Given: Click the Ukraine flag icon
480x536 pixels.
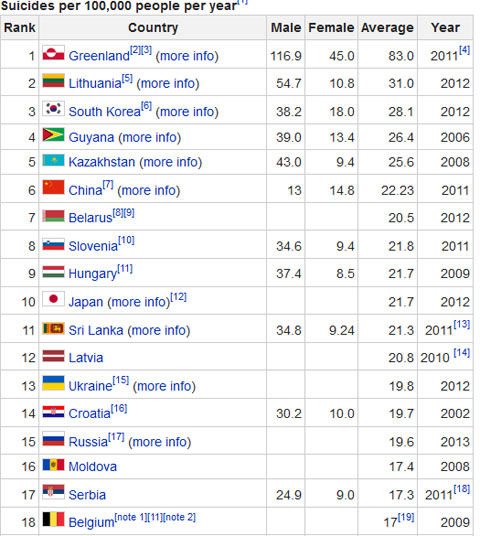Looking at the screenshot, I should click(x=53, y=383).
